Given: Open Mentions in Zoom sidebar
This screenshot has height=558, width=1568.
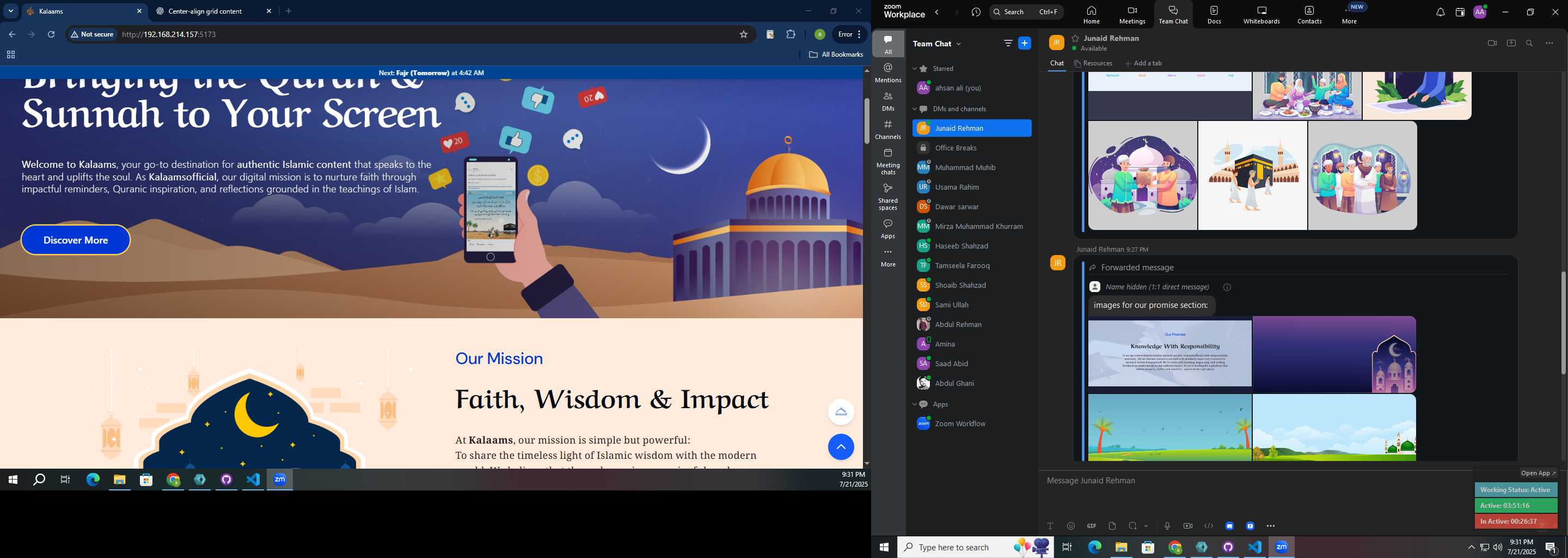Looking at the screenshot, I should pos(888,72).
